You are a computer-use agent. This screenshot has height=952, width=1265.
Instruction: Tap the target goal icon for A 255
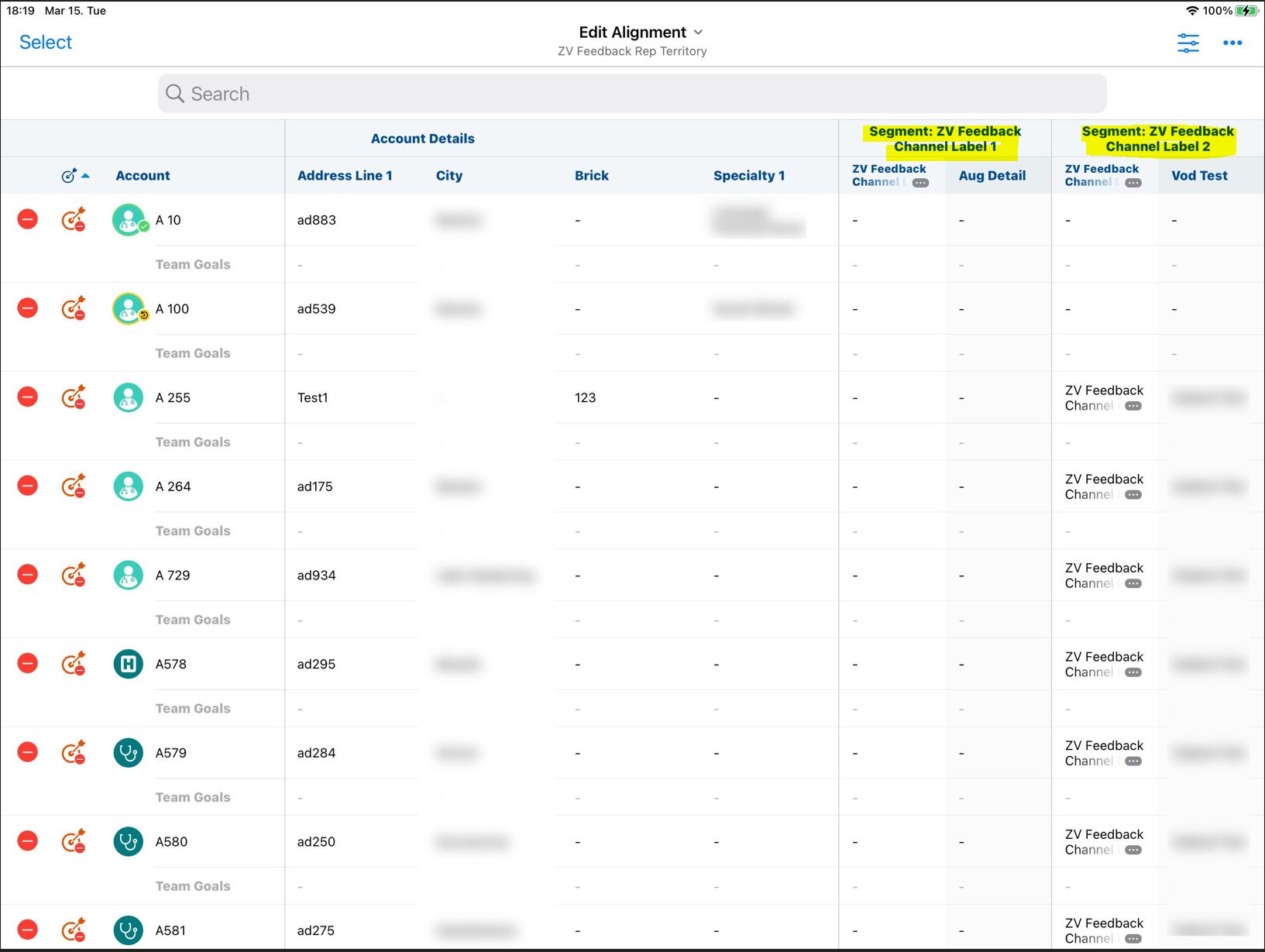(x=74, y=397)
